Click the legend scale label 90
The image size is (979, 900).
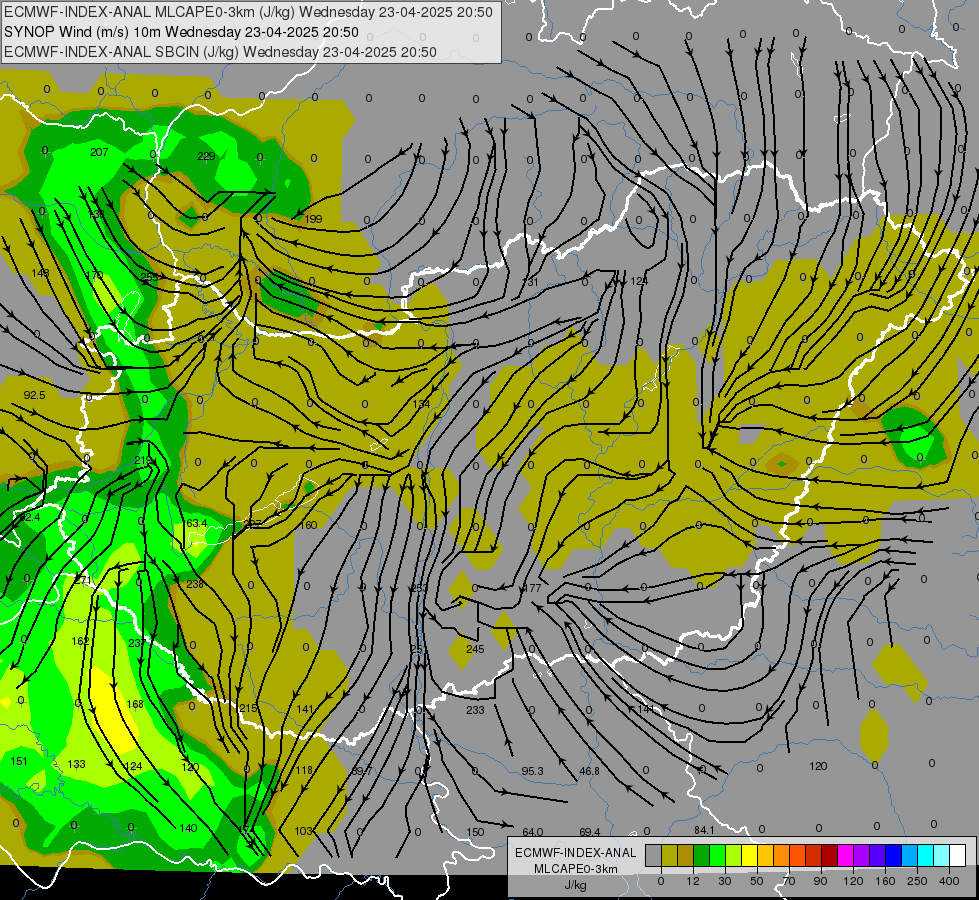point(820,881)
